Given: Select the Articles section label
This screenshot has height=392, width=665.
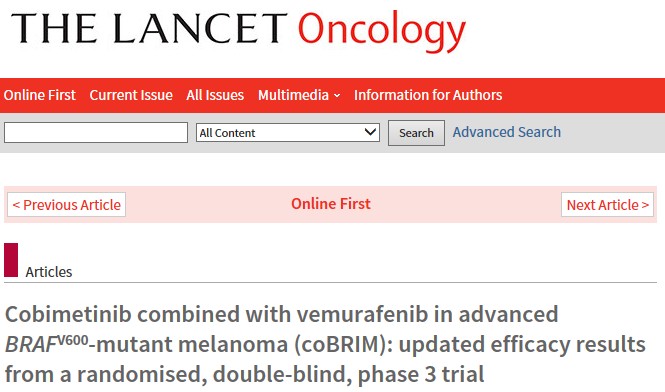Looking at the screenshot, I should (x=49, y=272).
